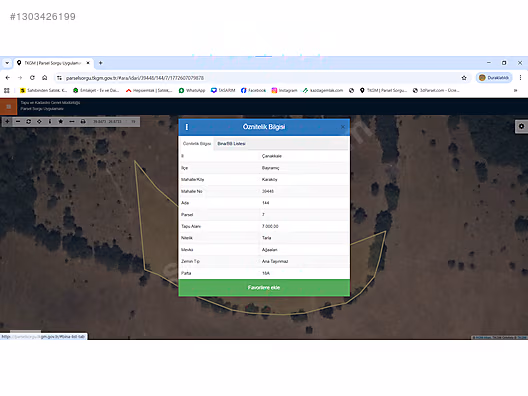Open the TASARIM bookmark
The height and width of the screenshot is (396, 528).
point(223,90)
